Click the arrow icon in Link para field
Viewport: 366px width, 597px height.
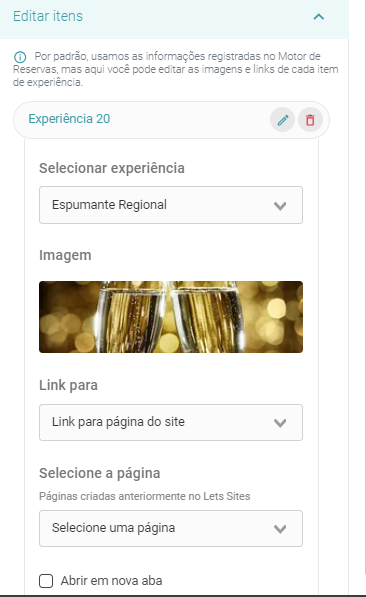[x=280, y=423]
